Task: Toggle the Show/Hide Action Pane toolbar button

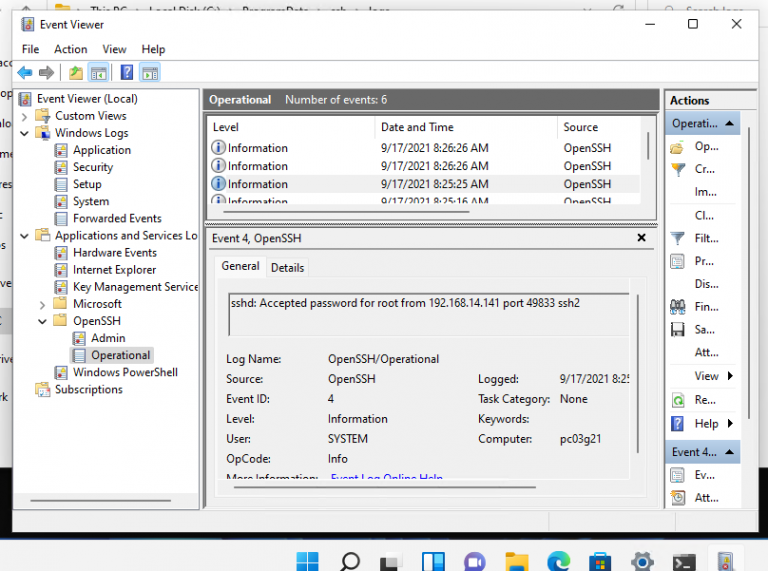Action: pyautogui.click(x=150, y=72)
